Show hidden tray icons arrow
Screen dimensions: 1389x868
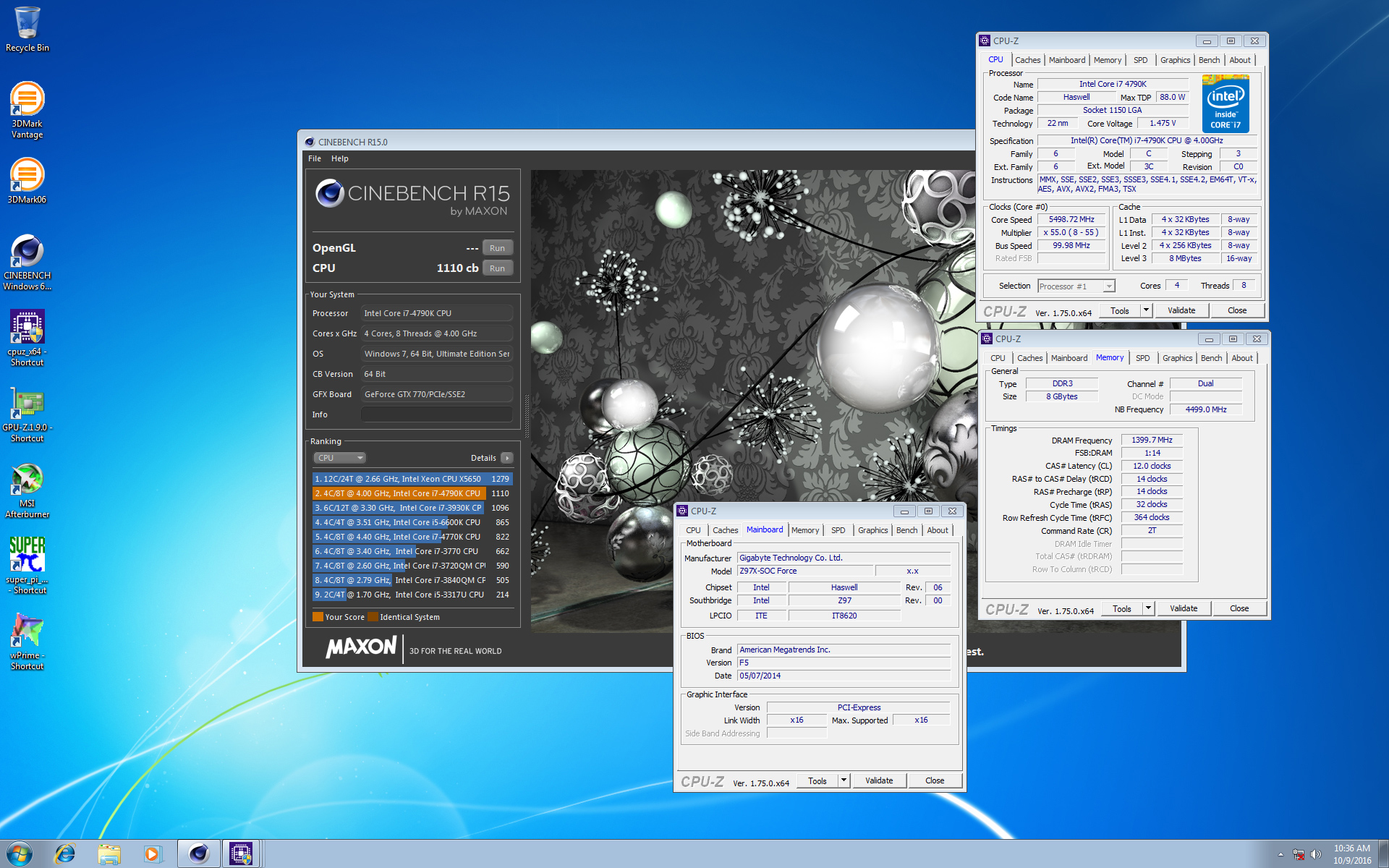[1280, 854]
